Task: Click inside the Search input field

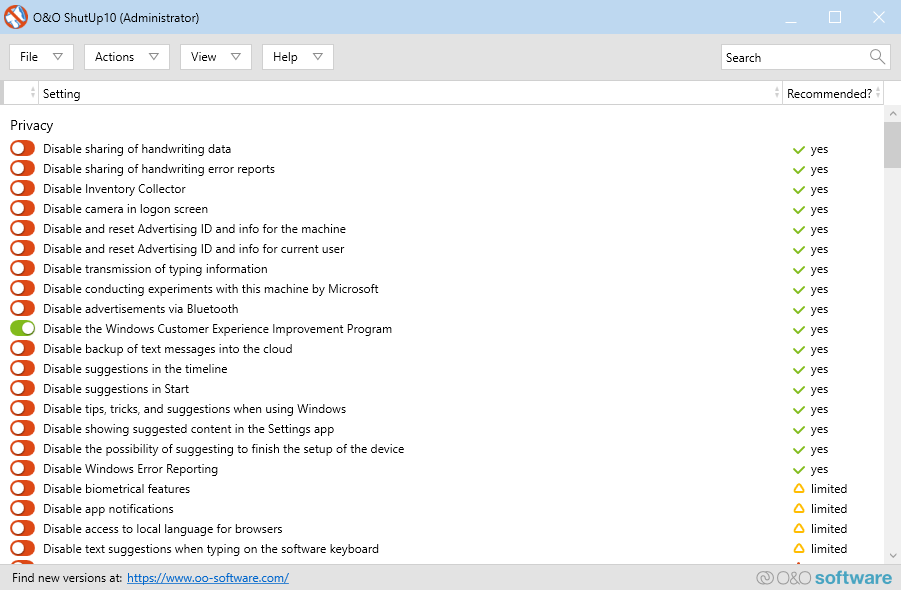Action: tap(790, 57)
